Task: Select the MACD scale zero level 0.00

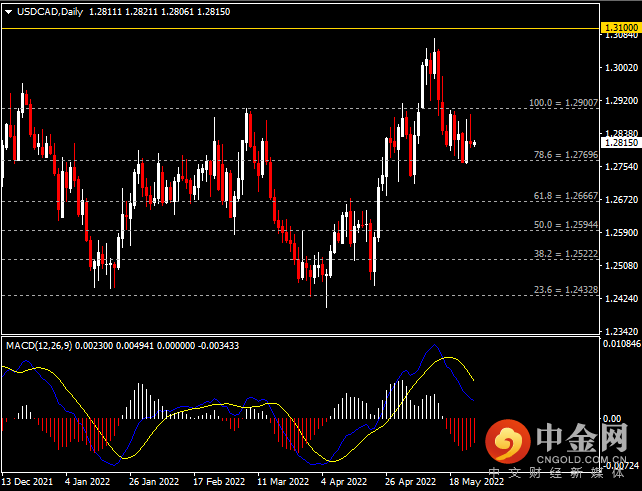Action: click(x=612, y=419)
